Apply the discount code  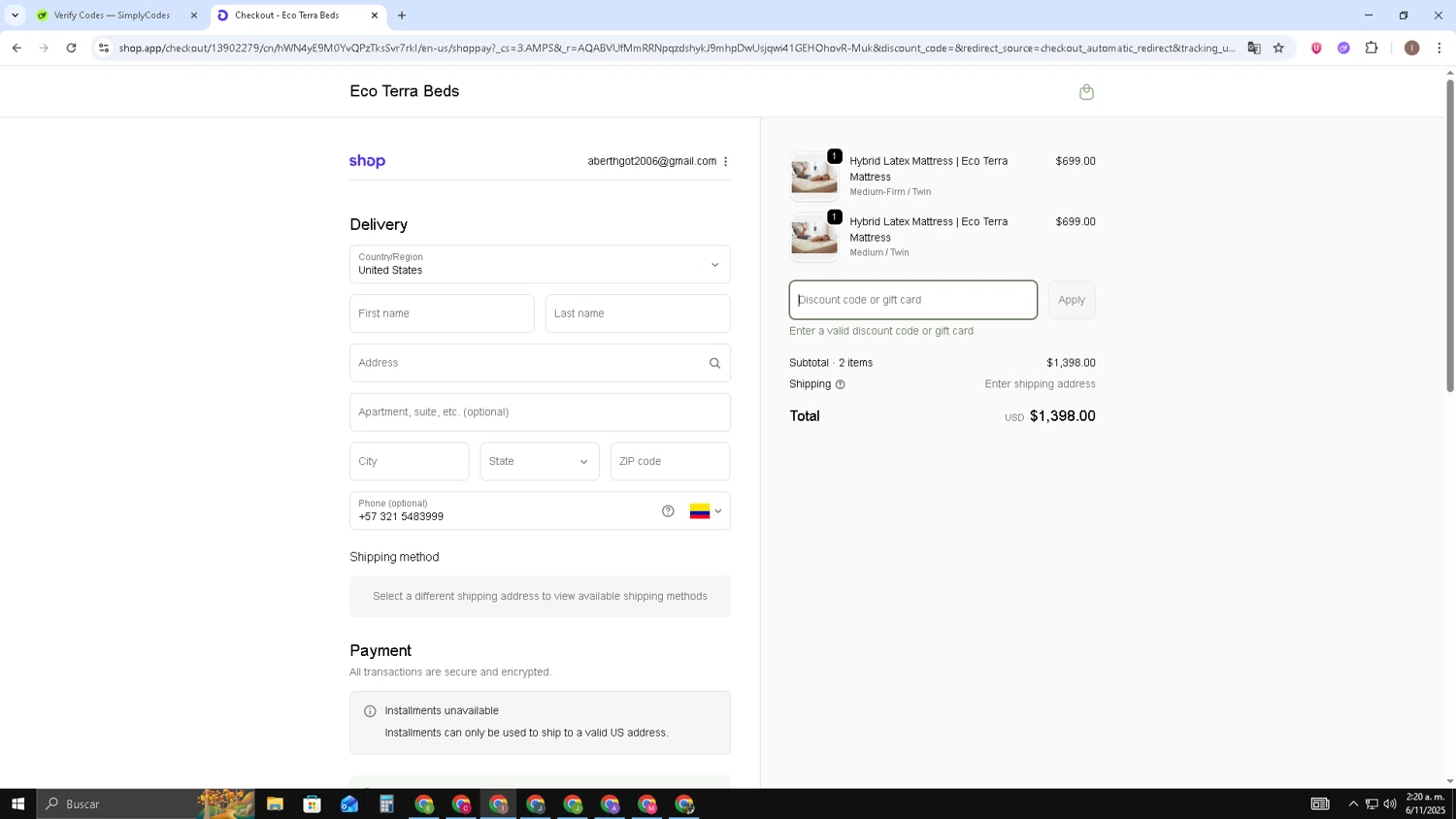tap(1072, 300)
